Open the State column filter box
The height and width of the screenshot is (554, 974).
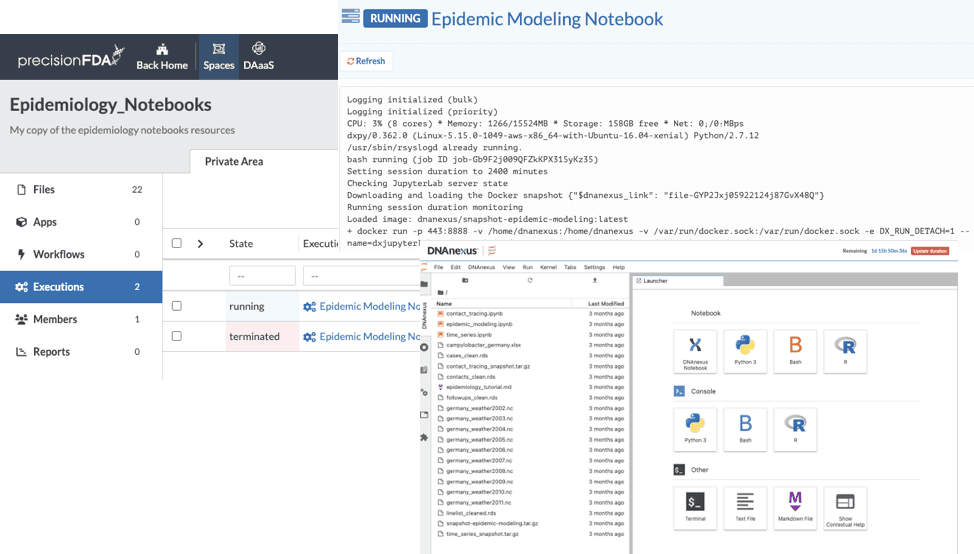coord(261,275)
